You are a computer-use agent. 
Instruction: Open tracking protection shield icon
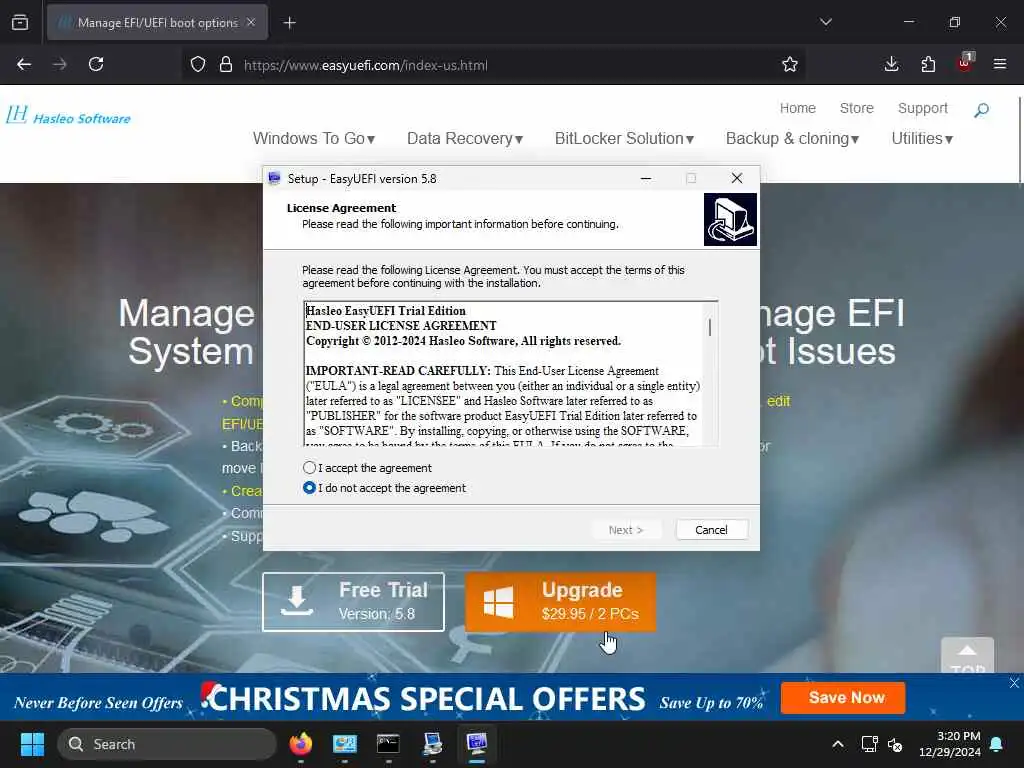pos(198,65)
